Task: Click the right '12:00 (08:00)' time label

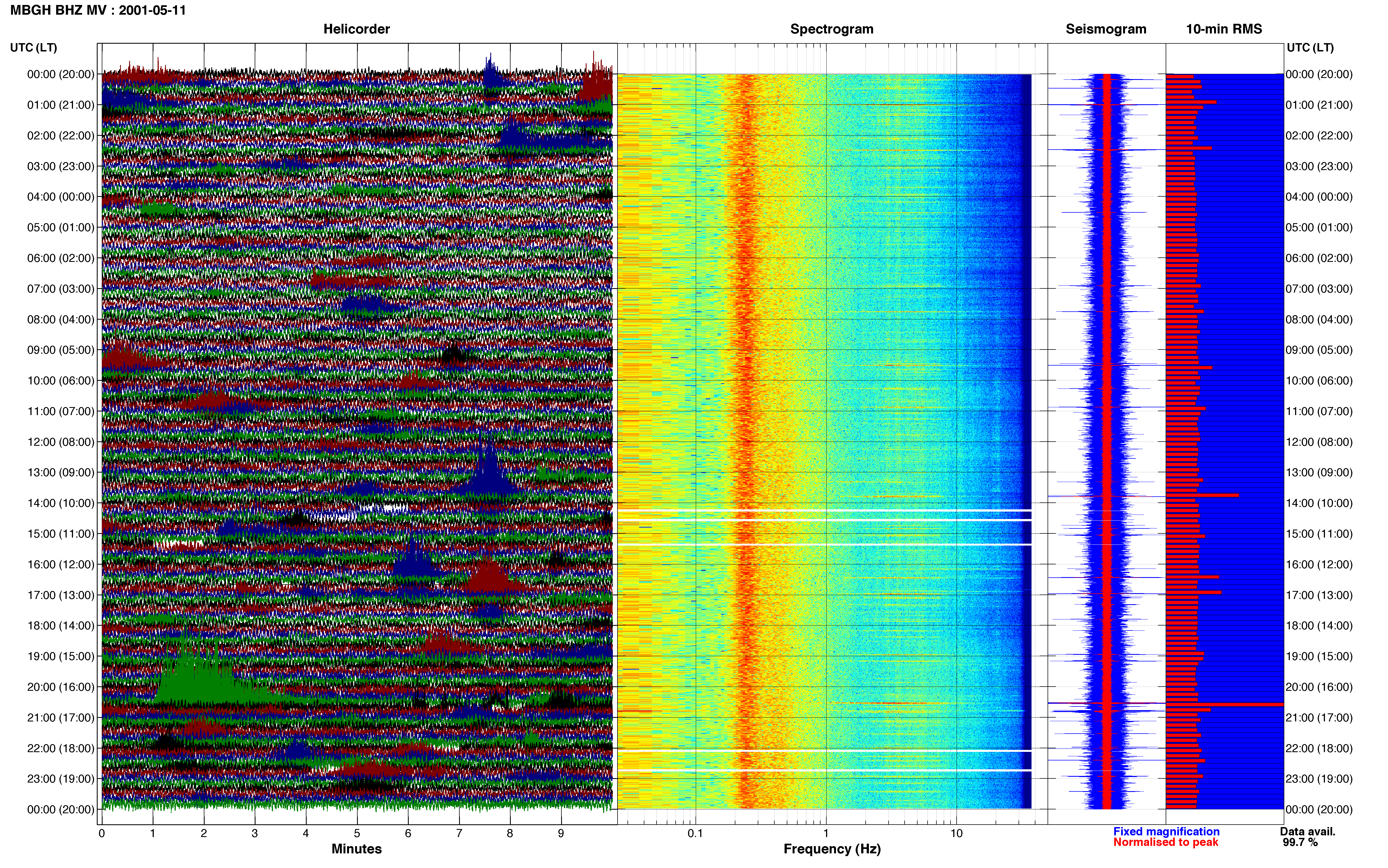Action: click(x=1319, y=442)
